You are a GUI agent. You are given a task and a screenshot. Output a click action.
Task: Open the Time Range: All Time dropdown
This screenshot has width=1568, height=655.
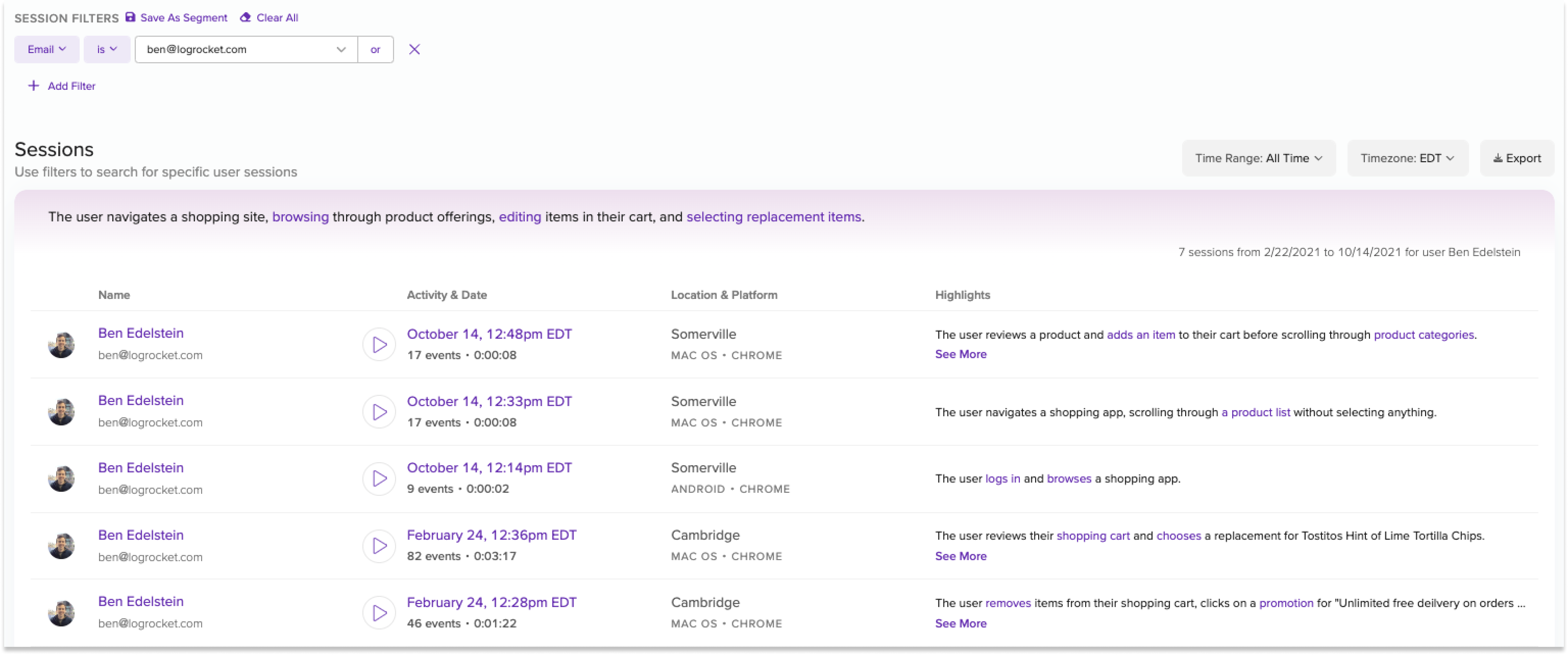tap(1258, 158)
